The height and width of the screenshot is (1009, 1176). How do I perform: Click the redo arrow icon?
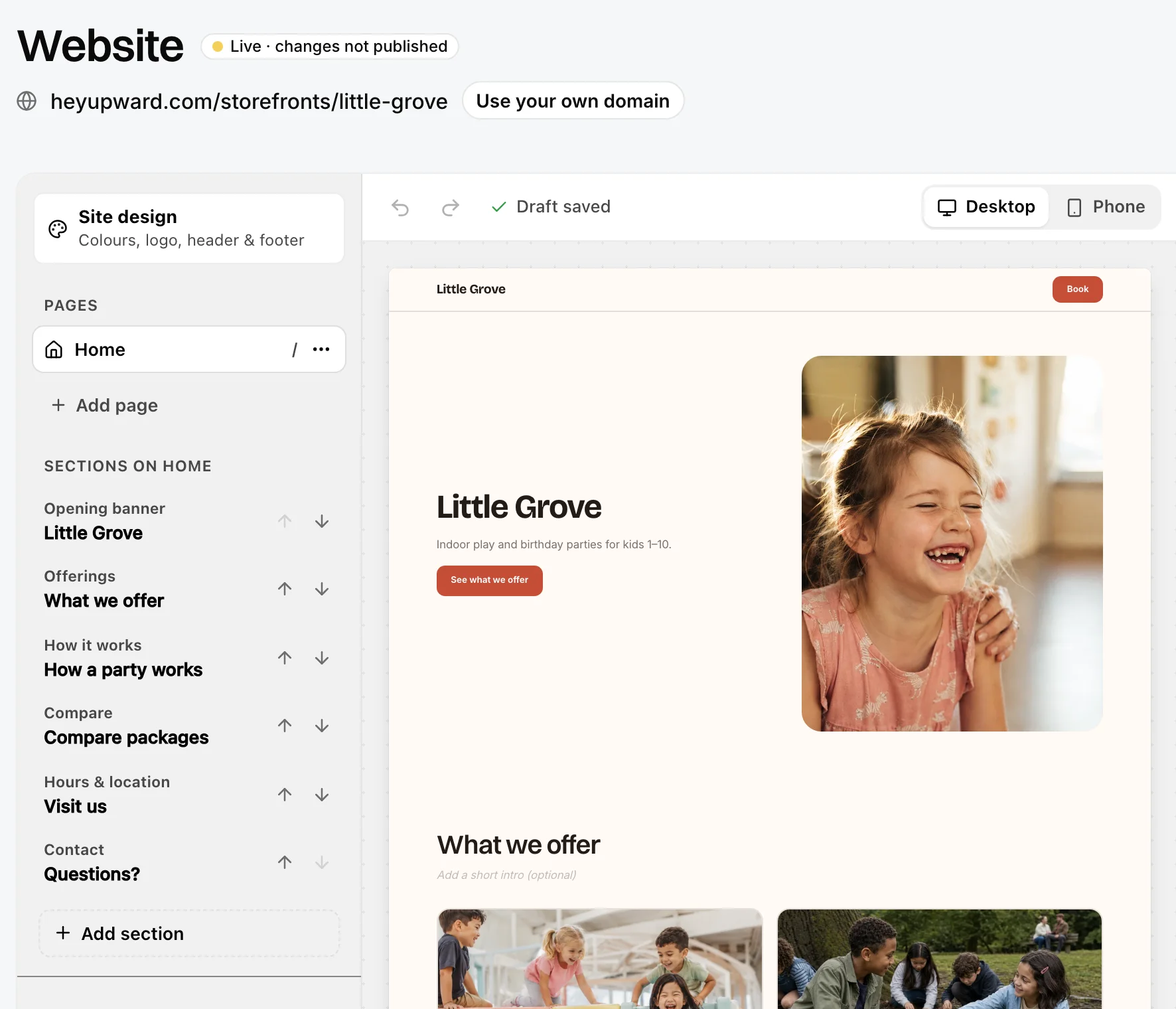pos(451,208)
